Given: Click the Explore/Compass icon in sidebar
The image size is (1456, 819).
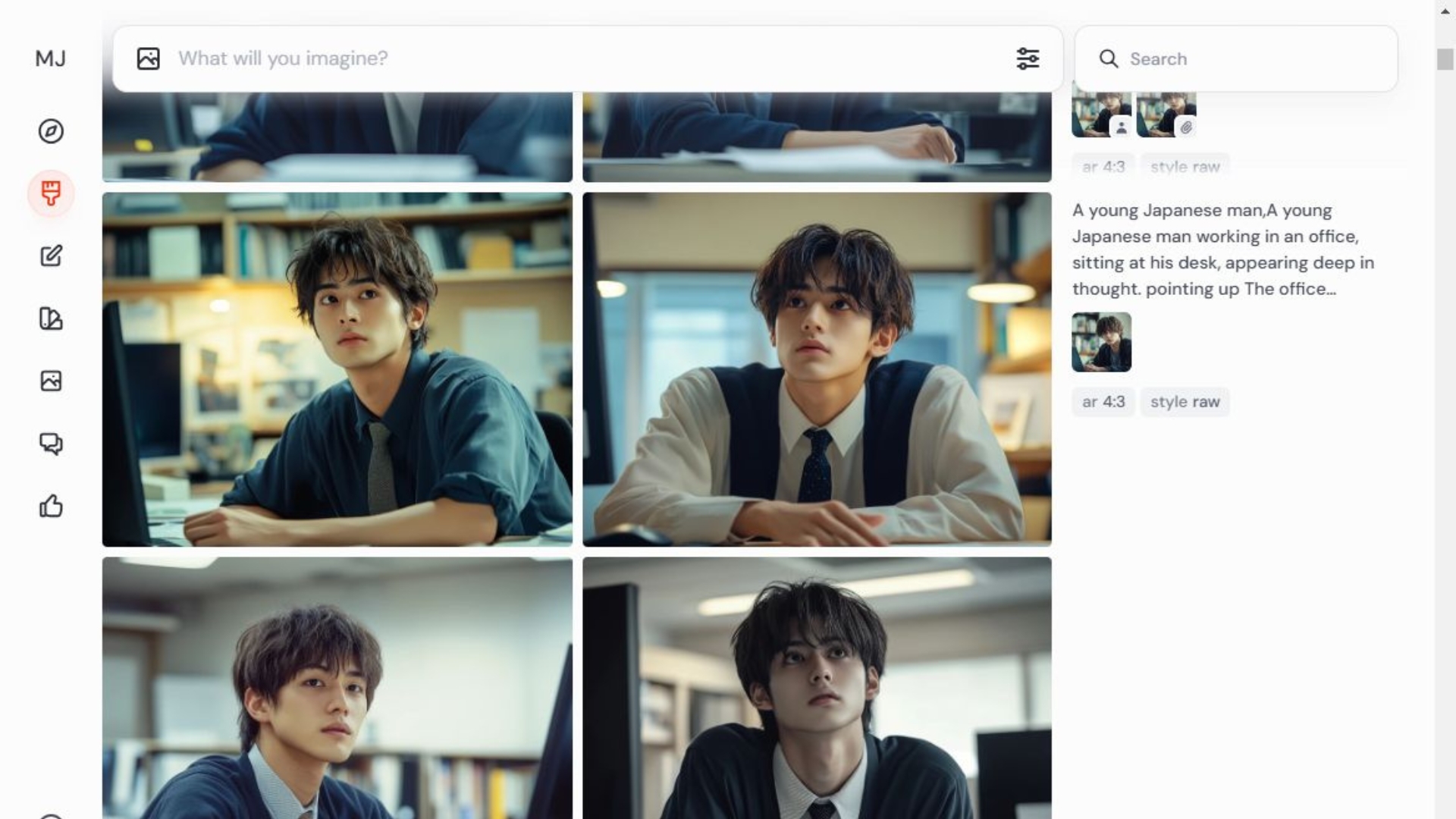Looking at the screenshot, I should (x=51, y=131).
